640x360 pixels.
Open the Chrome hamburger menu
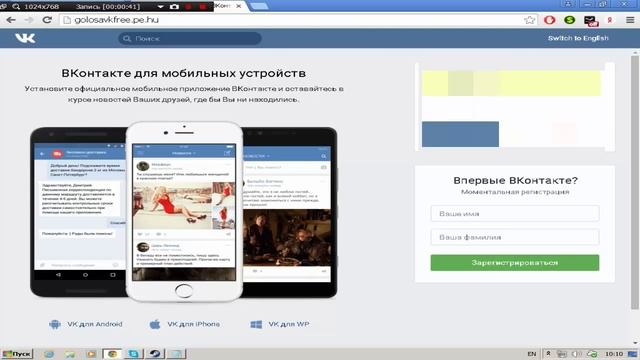pos(630,20)
